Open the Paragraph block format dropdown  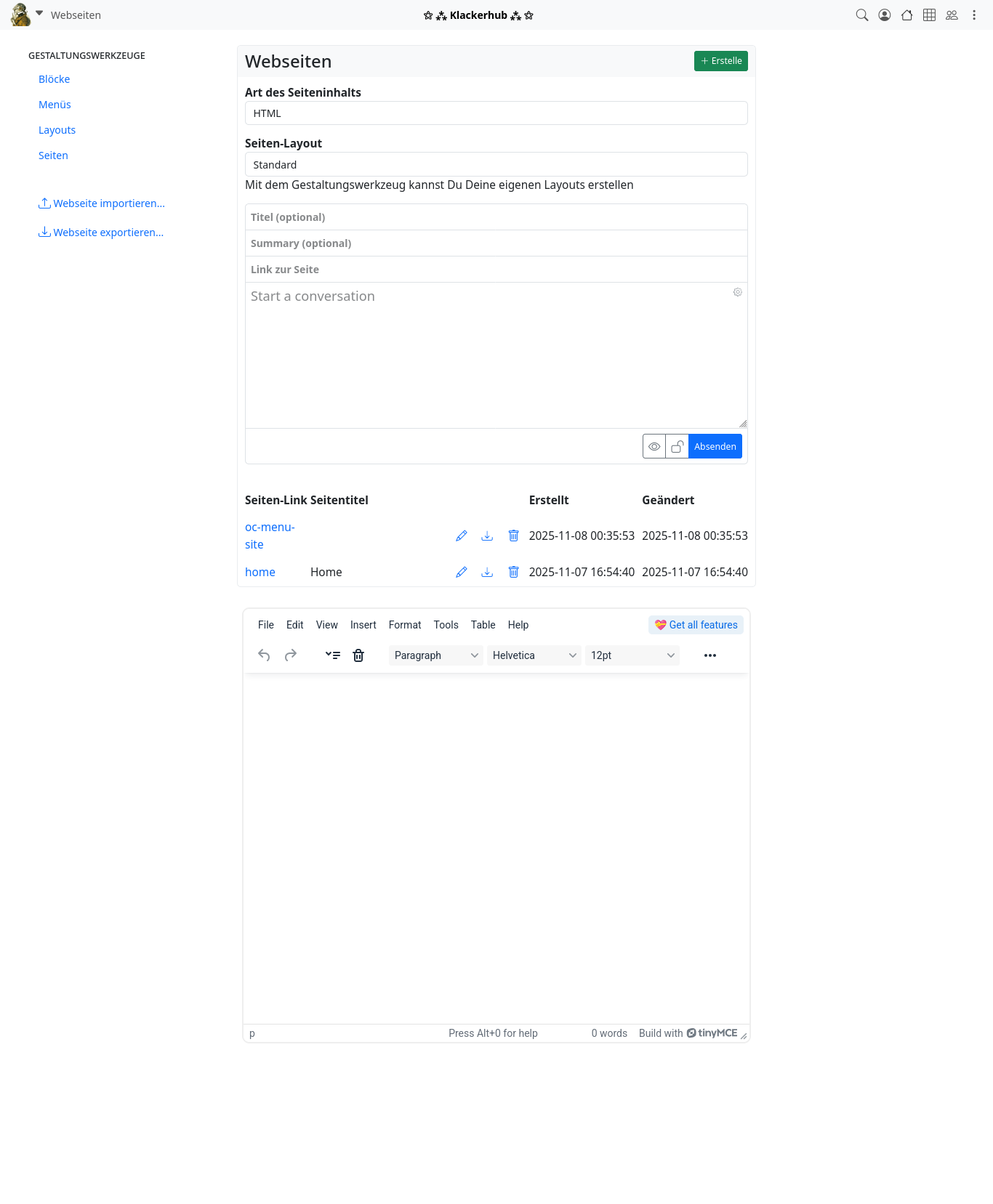click(436, 655)
